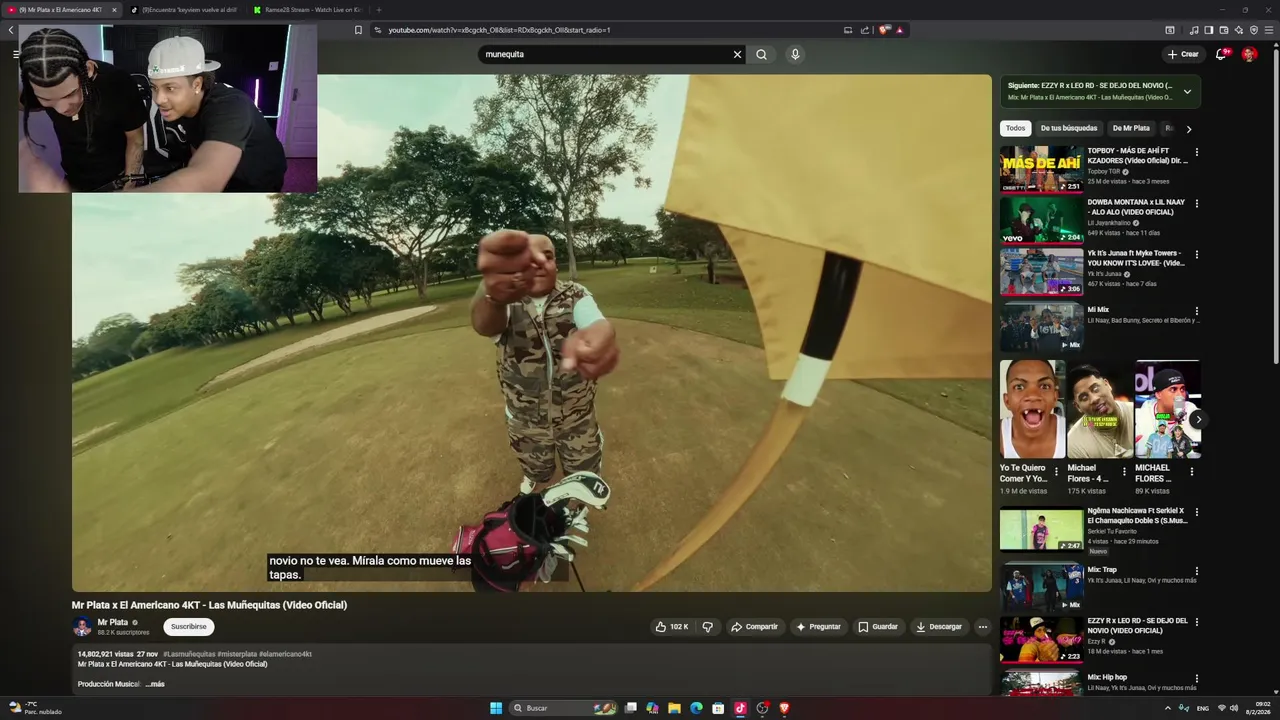Click the Crear button
This screenshot has width=1280, height=720.
click(1183, 54)
